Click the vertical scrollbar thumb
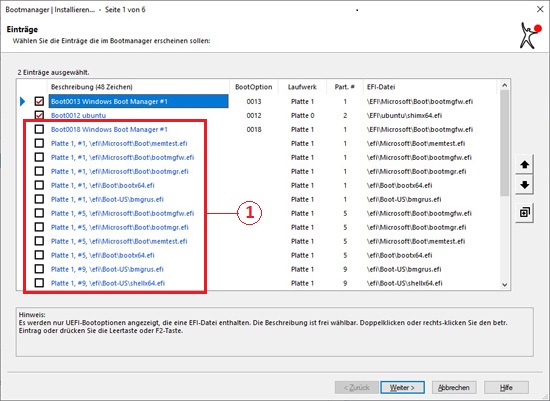 504,143
